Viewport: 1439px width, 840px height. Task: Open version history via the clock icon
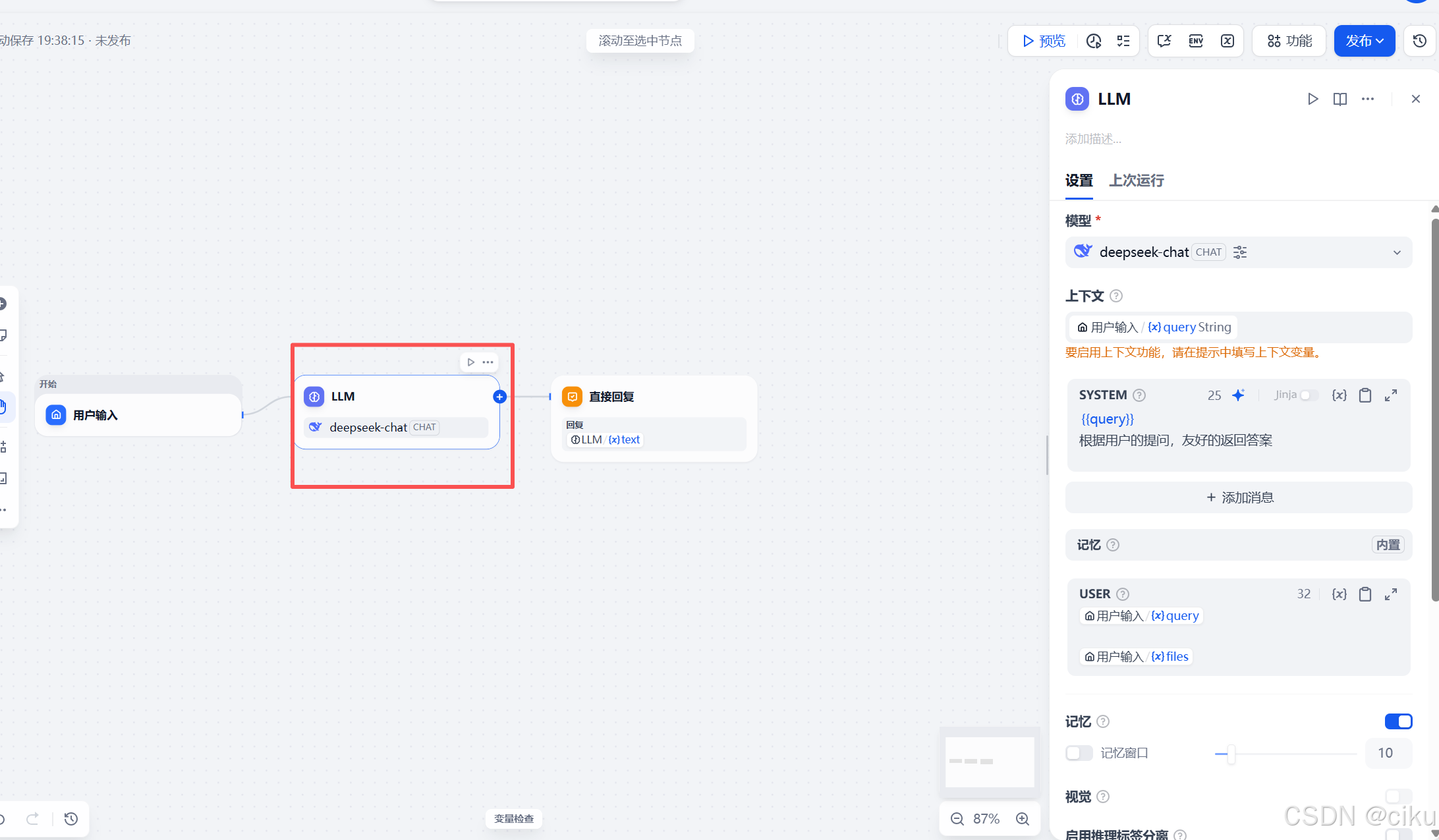1419,40
